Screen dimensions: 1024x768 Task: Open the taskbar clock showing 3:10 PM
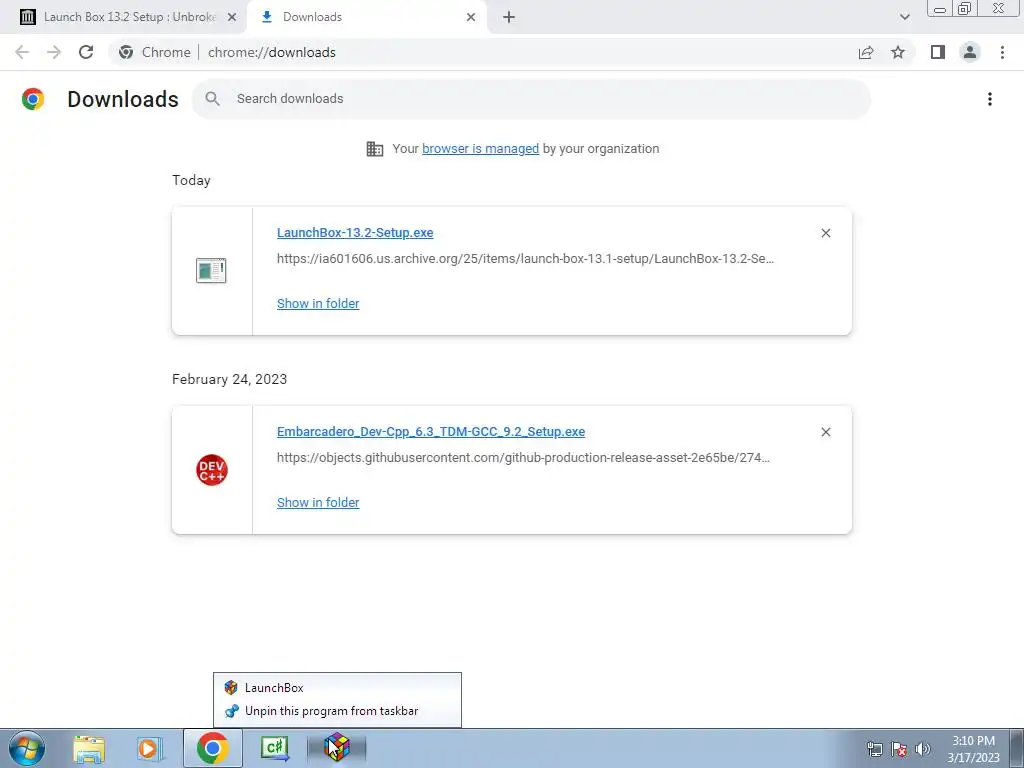click(x=973, y=749)
